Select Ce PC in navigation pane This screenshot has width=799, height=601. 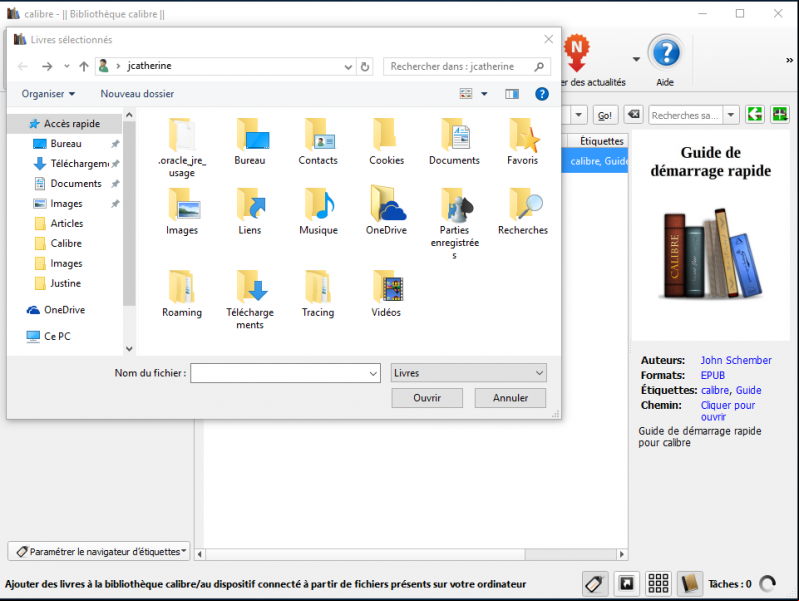pos(57,336)
